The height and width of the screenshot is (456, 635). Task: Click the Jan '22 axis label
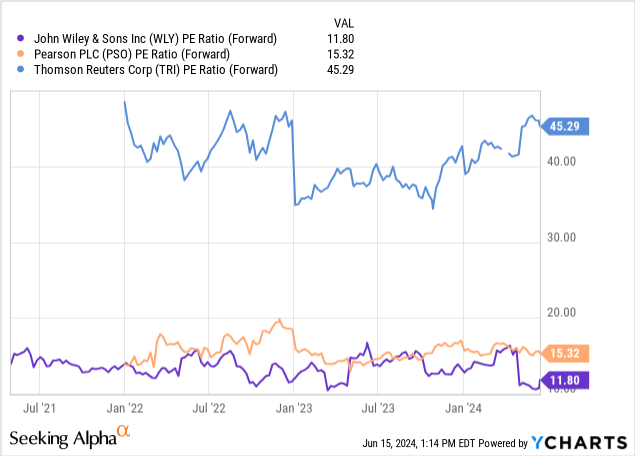point(124,407)
